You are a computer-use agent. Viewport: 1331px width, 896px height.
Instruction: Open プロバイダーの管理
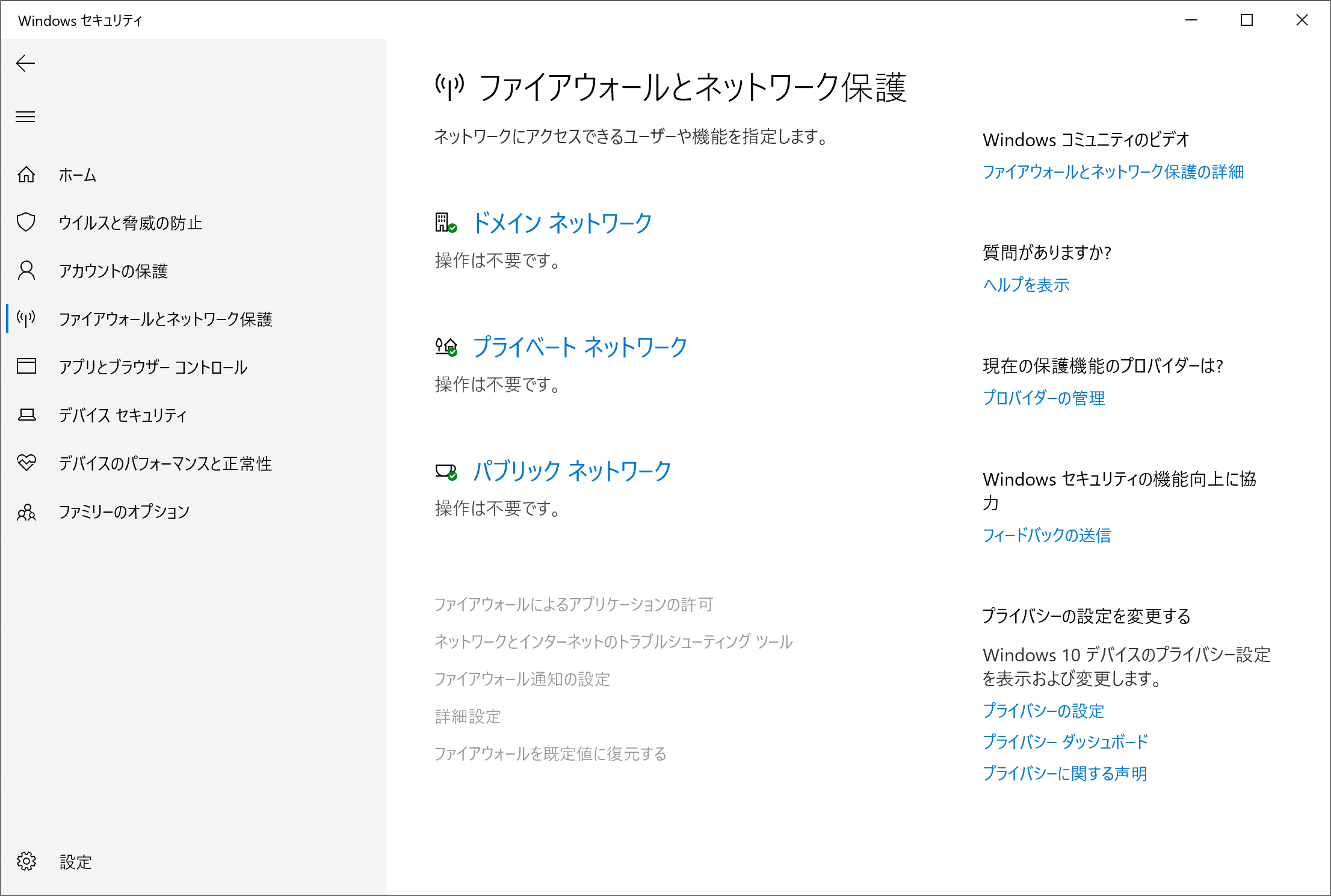click(1043, 398)
